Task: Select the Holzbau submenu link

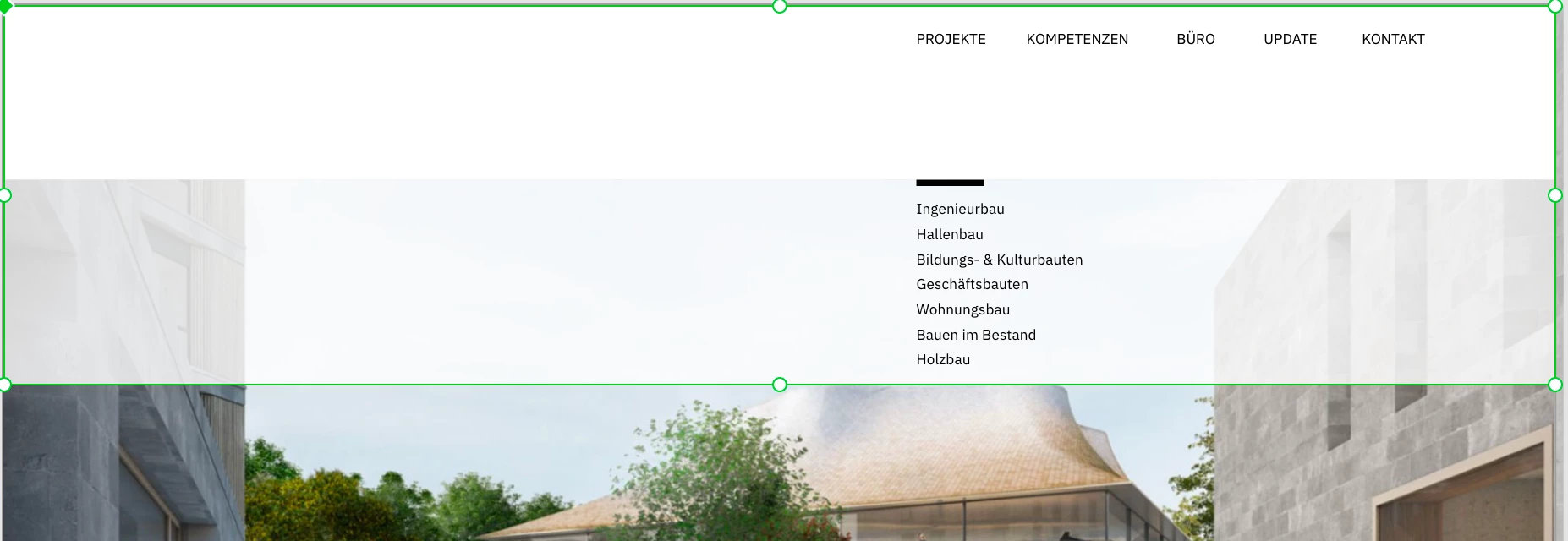Action: tap(943, 359)
